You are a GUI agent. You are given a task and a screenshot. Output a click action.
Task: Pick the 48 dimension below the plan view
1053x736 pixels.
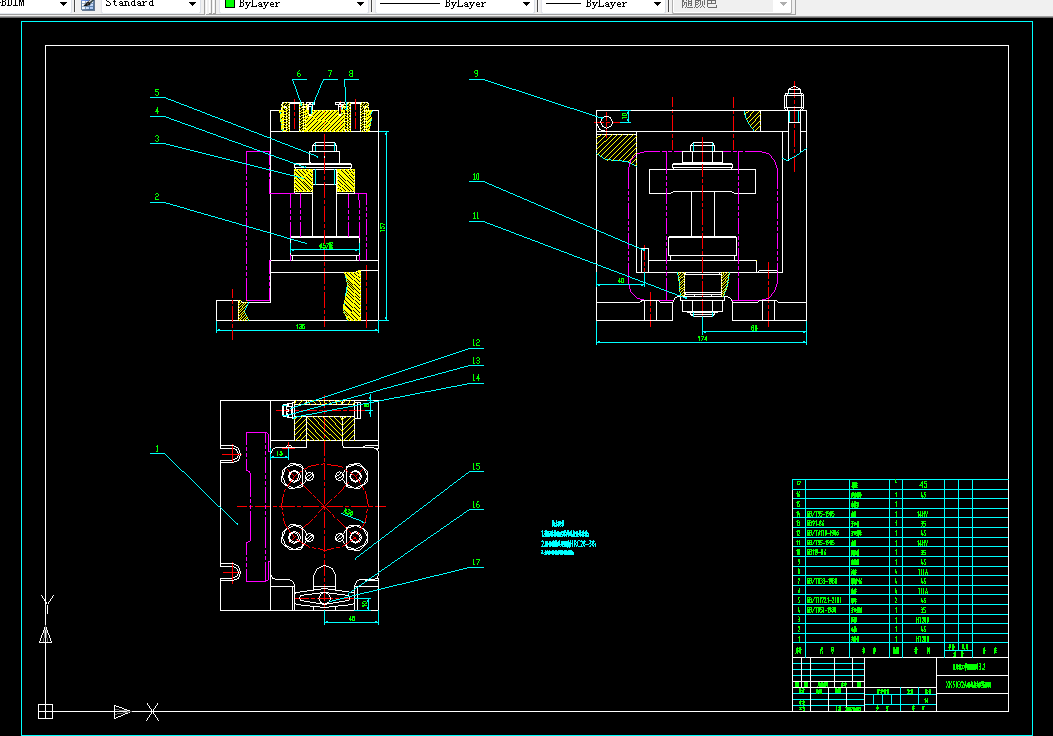pos(352,618)
